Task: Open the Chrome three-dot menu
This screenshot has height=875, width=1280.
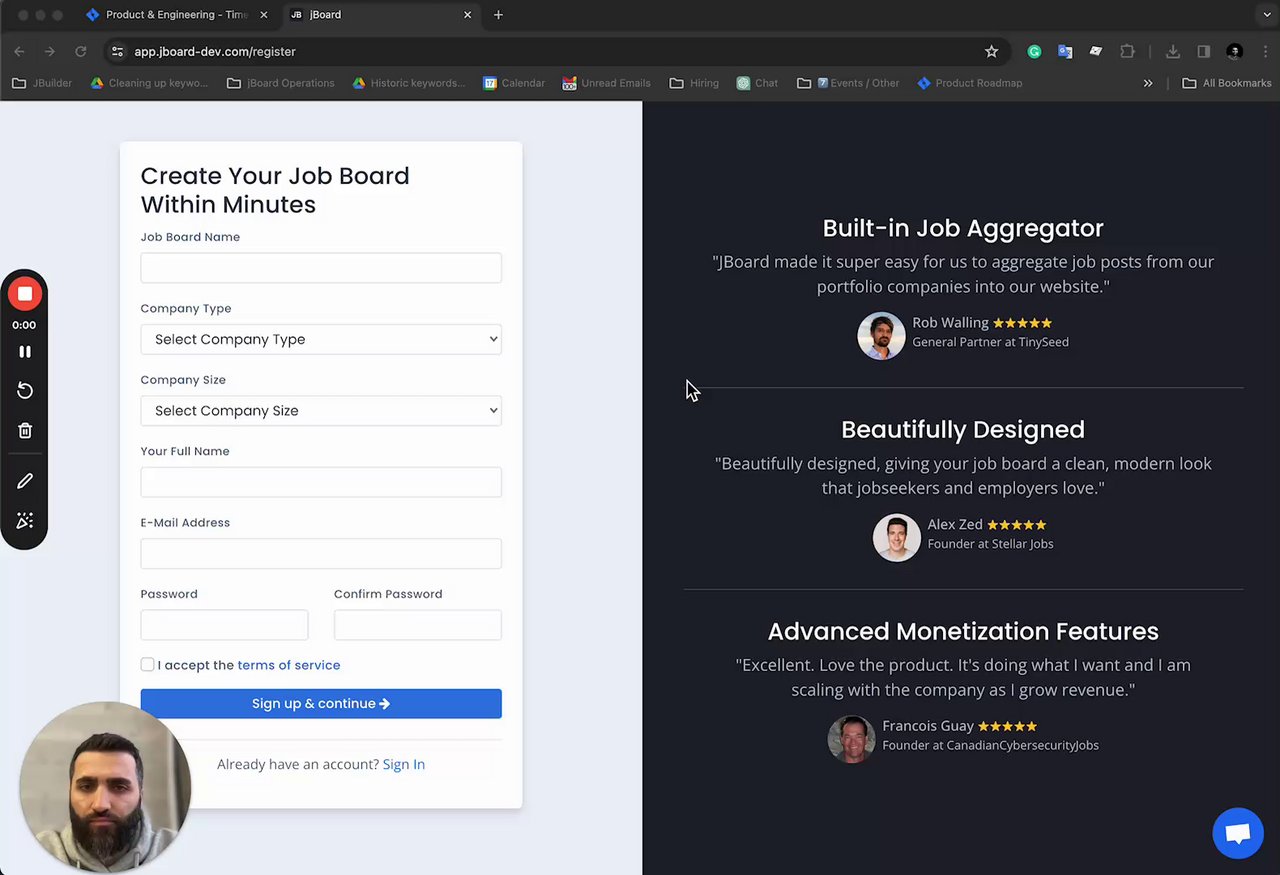Action: pyautogui.click(x=1265, y=51)
